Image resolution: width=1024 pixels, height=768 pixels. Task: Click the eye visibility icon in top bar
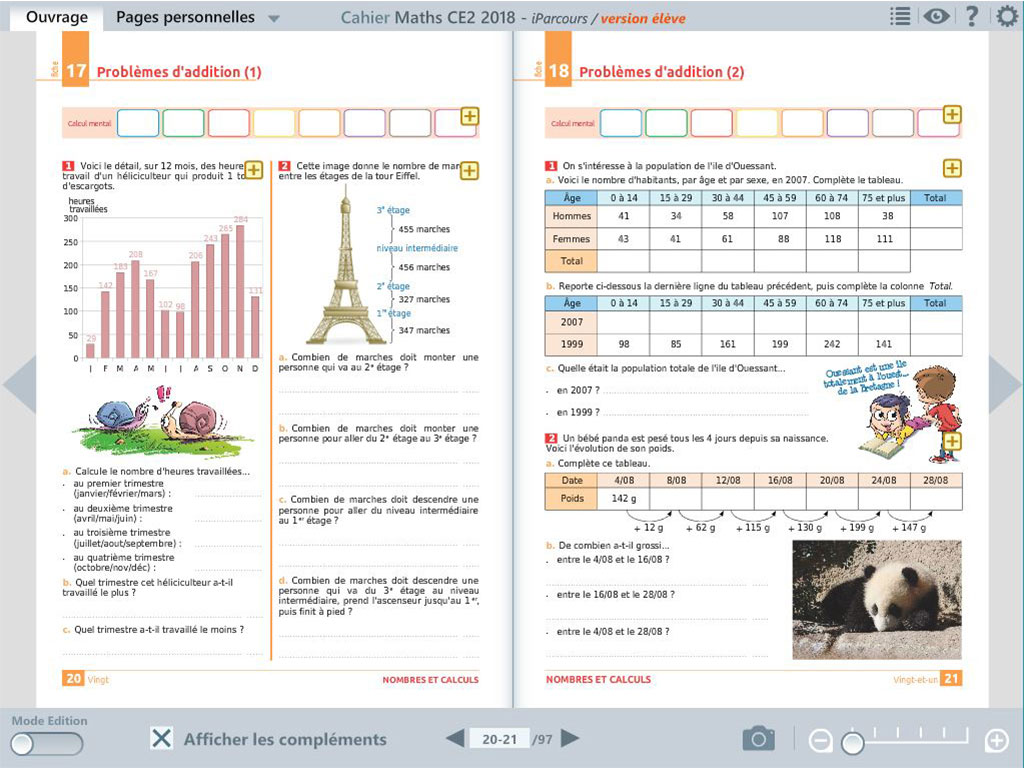pyautogui.click(x=936, y=16)
